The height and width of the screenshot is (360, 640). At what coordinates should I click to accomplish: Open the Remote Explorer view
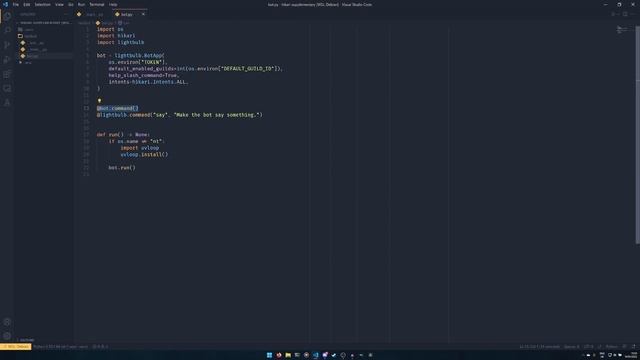(x=7, y=88)
